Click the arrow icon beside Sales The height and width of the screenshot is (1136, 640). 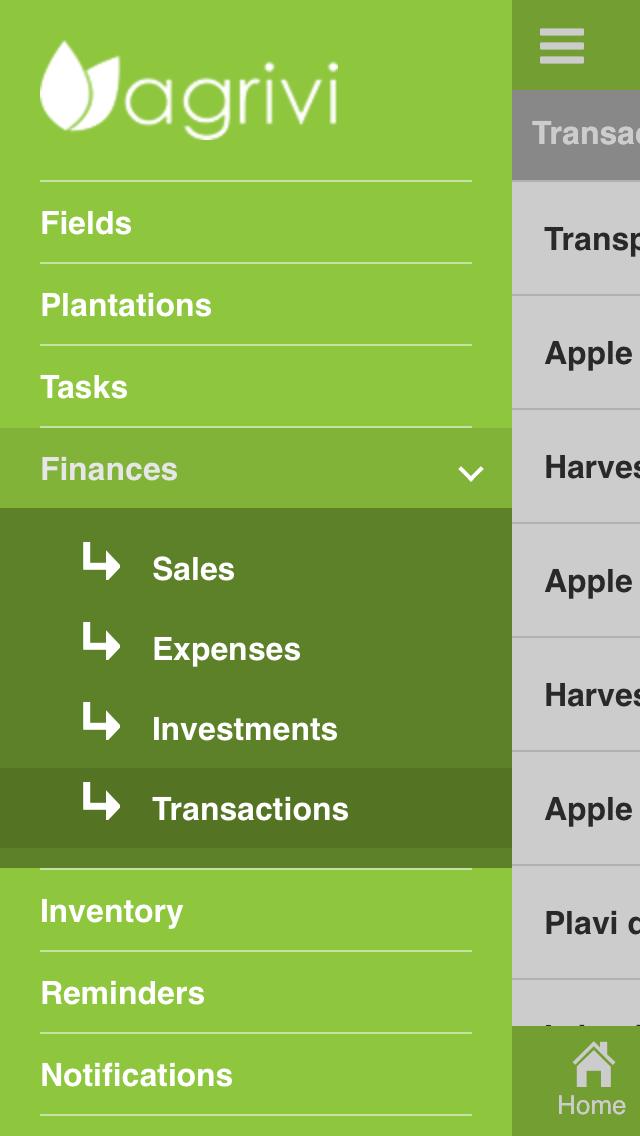tap(101, 563)
